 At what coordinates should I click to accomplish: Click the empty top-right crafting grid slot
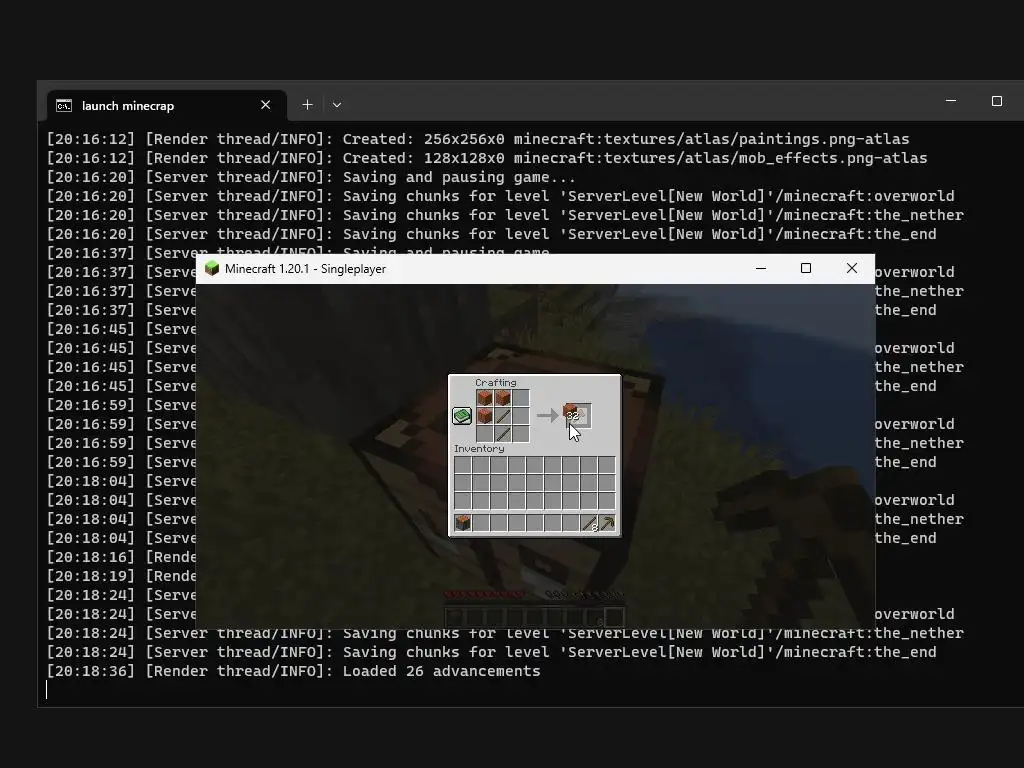click(520, 398)
